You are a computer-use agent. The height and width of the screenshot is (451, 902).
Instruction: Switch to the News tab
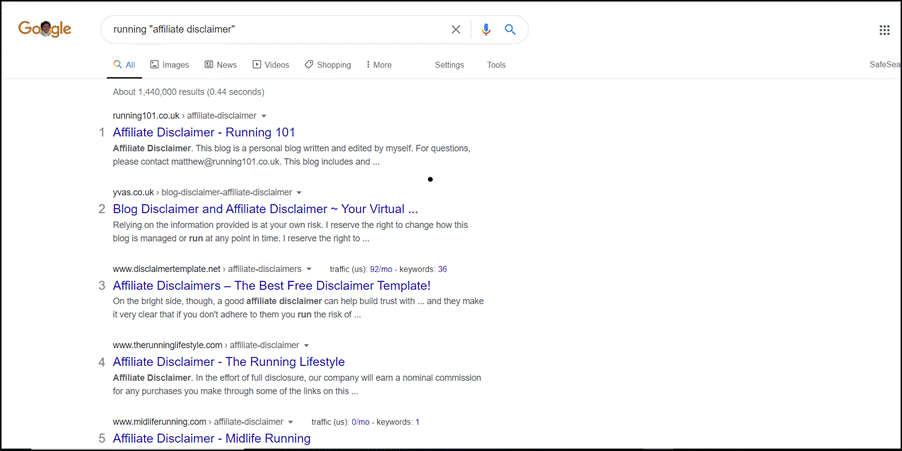point(221,65)
